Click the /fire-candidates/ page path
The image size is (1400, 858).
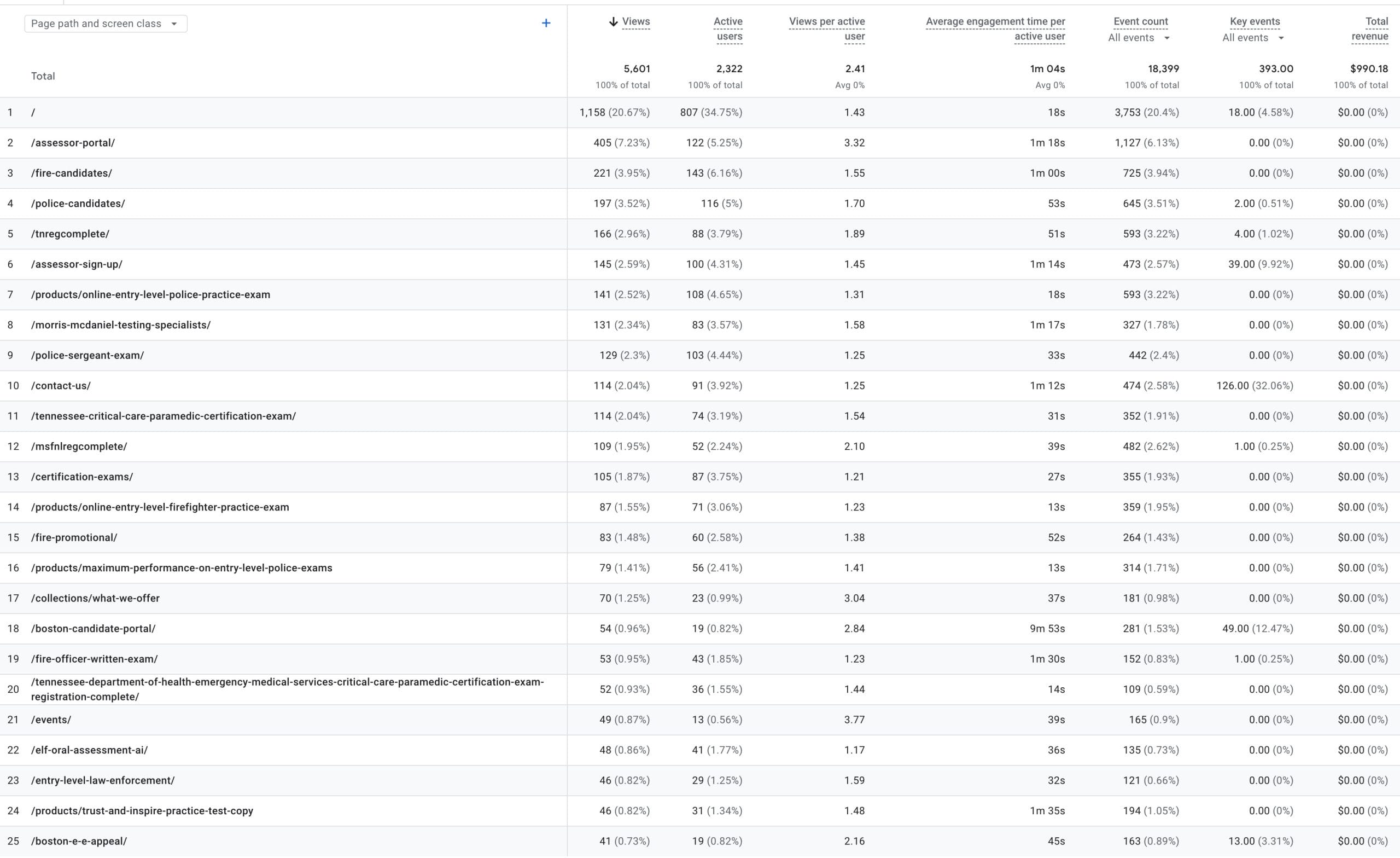[72, 173]
